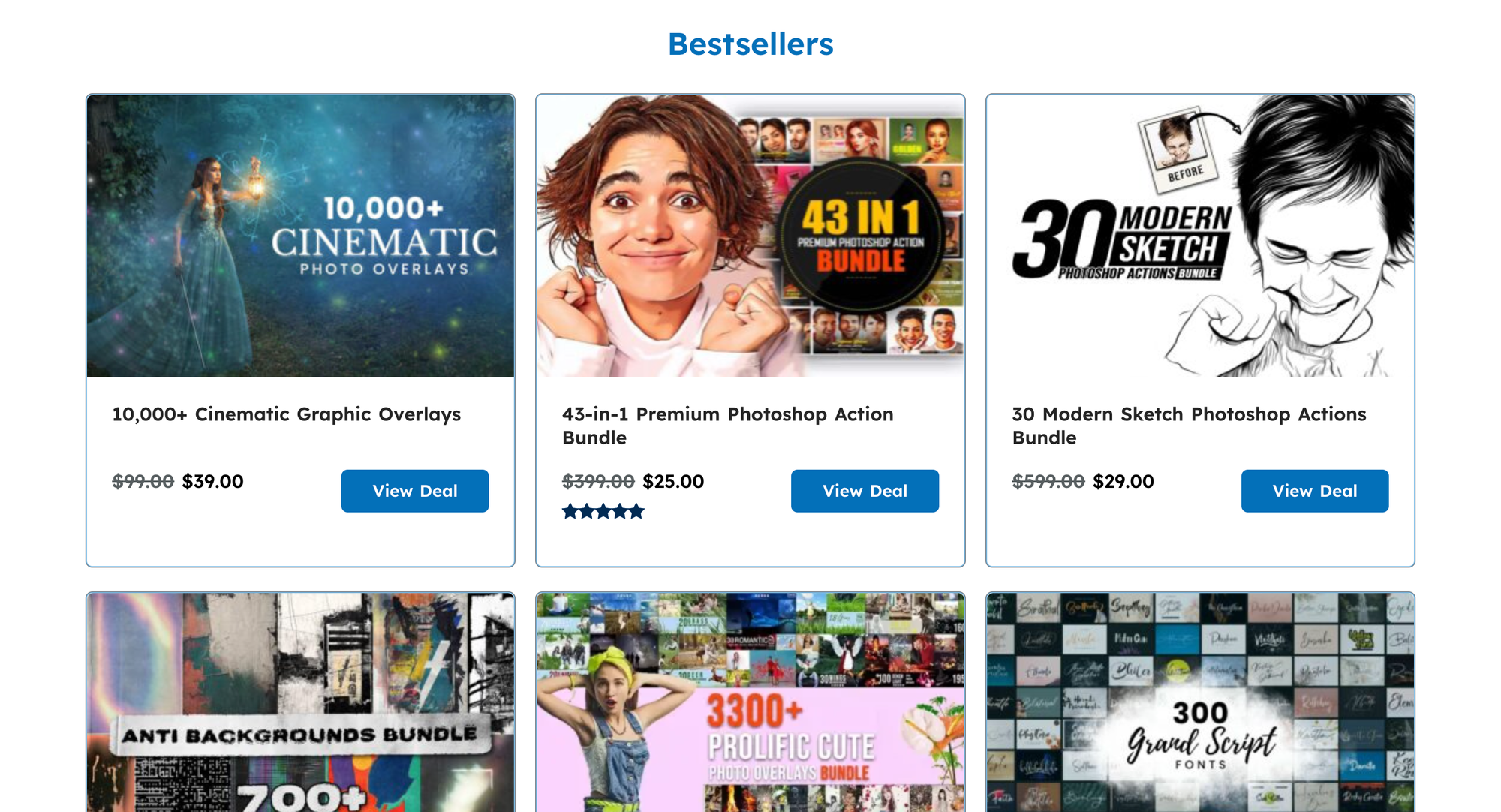Viewport: 1501px width, 812px height.
Task: Click View Deal for 43-in-1 Photoshop Bundle
Action: click(865, 491)
